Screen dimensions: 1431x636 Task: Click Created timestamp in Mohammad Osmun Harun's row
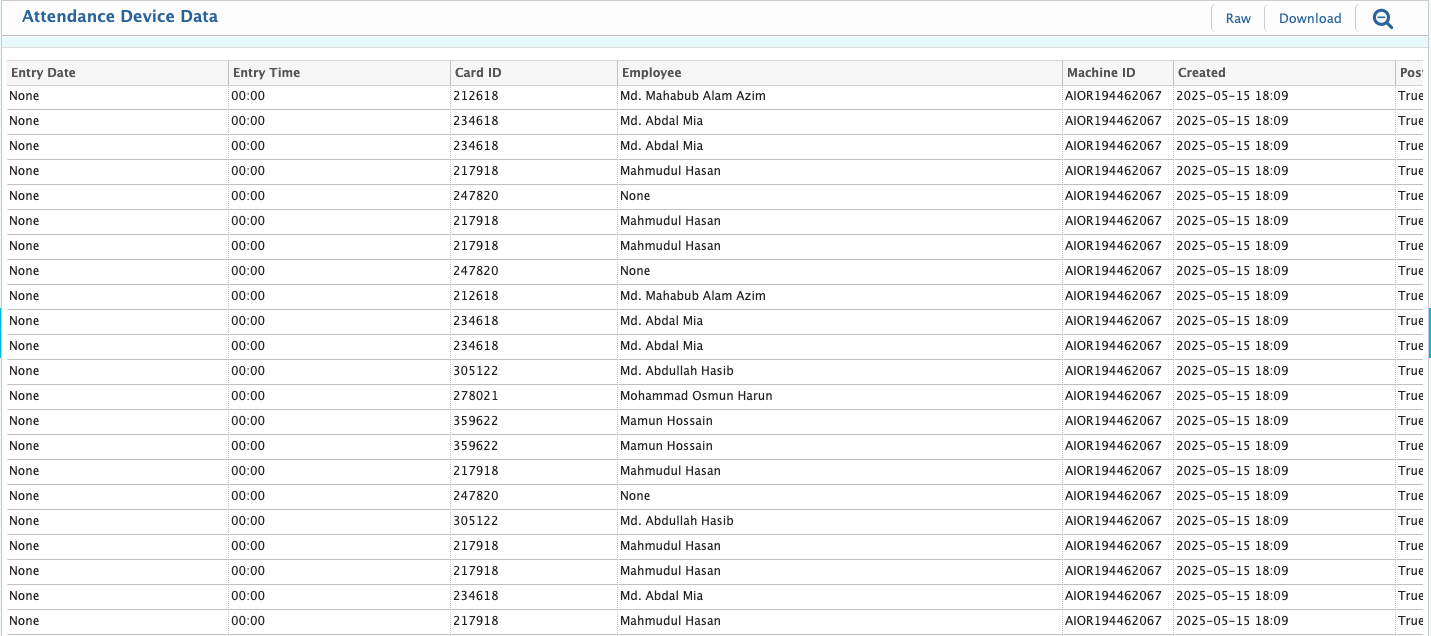pos(1232,396)
